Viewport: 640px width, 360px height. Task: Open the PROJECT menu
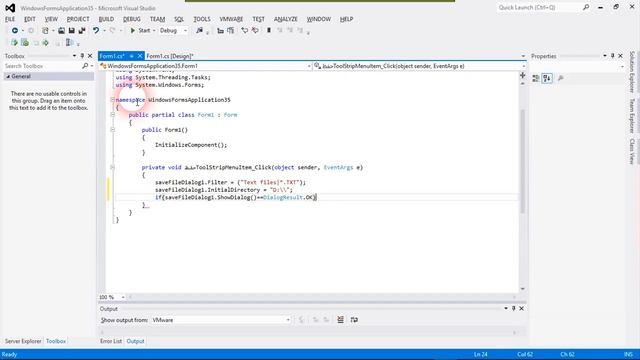click(x=78, y=19)
